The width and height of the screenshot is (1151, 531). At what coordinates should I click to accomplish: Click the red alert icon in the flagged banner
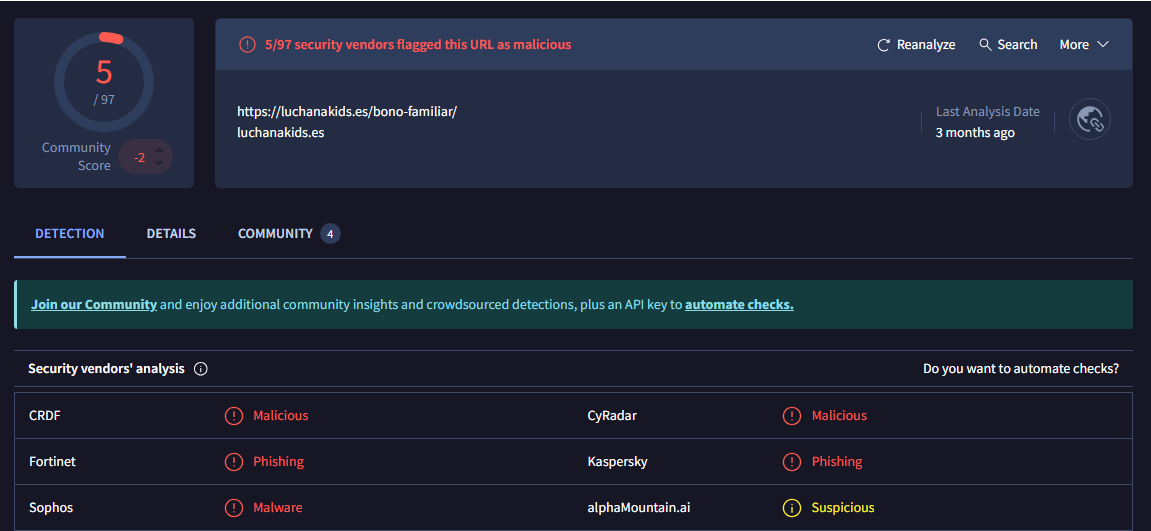(247, 45)
